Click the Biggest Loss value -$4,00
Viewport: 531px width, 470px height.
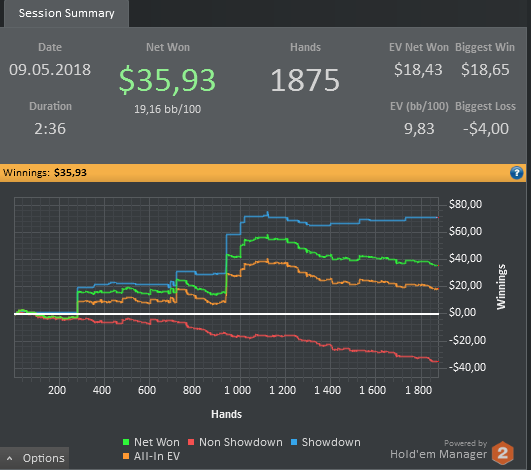486,129
